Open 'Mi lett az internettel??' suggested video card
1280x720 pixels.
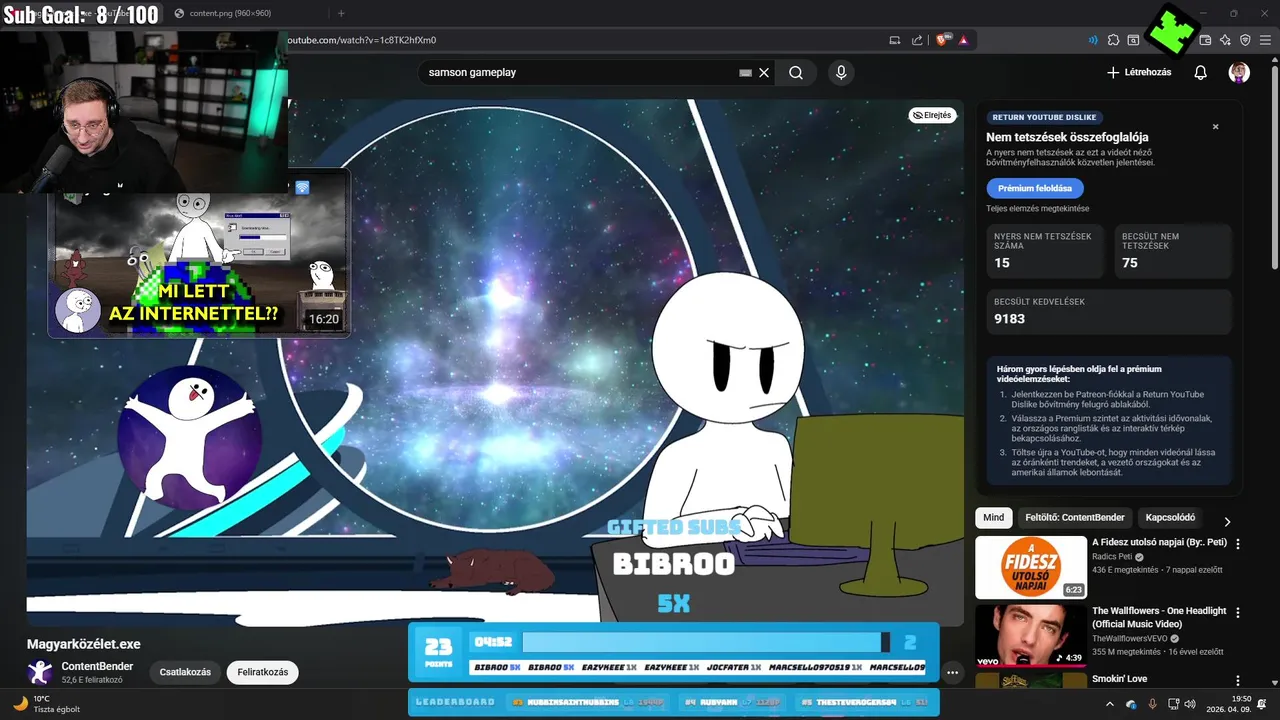(x=199, y=254)
